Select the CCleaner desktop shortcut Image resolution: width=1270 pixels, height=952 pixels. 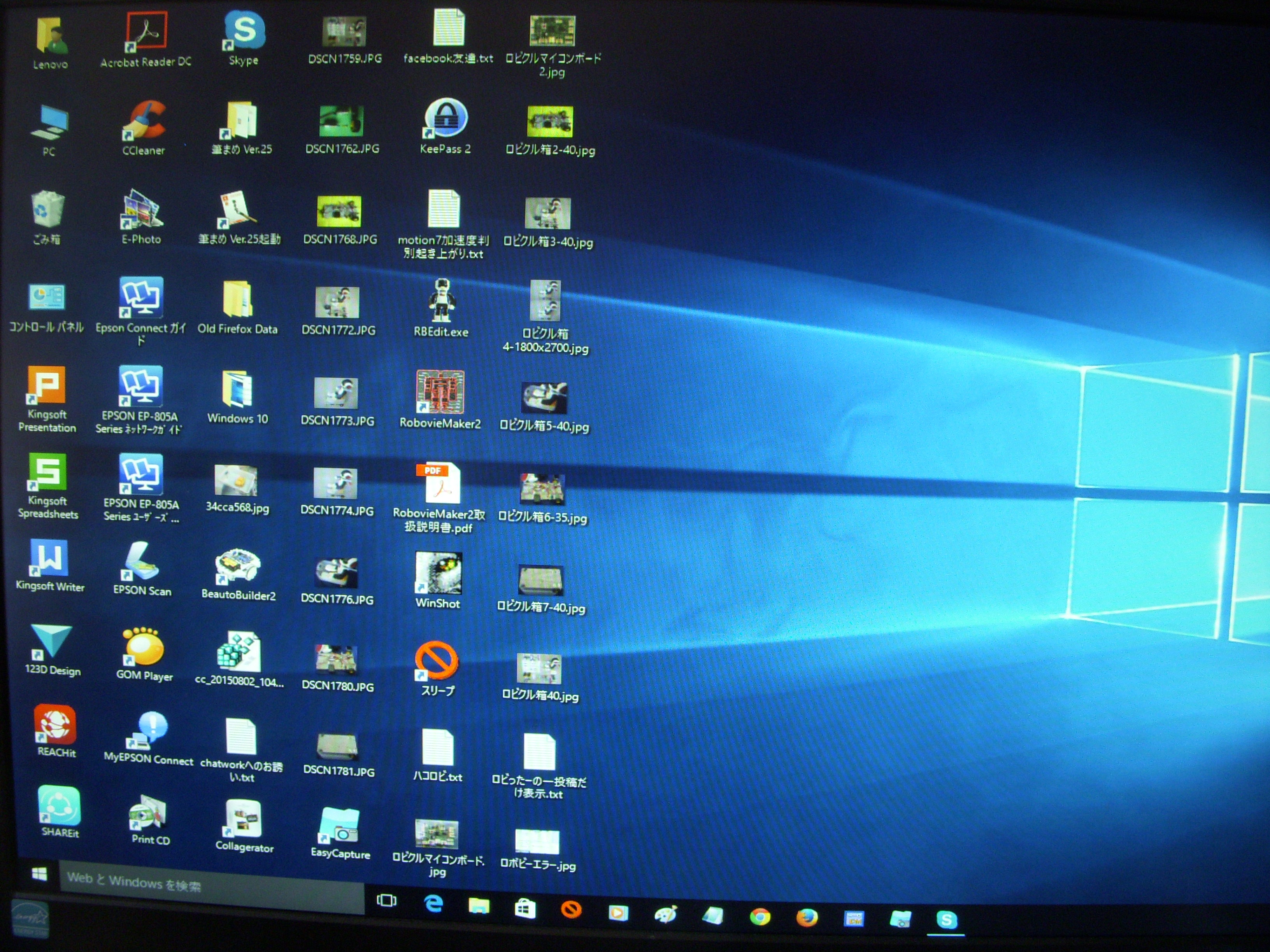click(144, 122)
